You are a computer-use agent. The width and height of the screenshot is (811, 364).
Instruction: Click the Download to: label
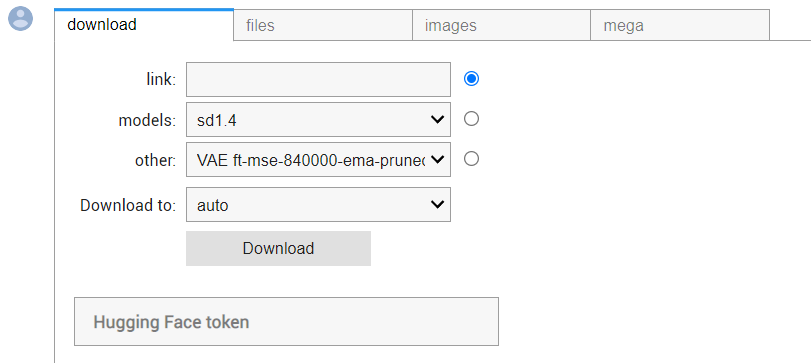coord(128,205)
